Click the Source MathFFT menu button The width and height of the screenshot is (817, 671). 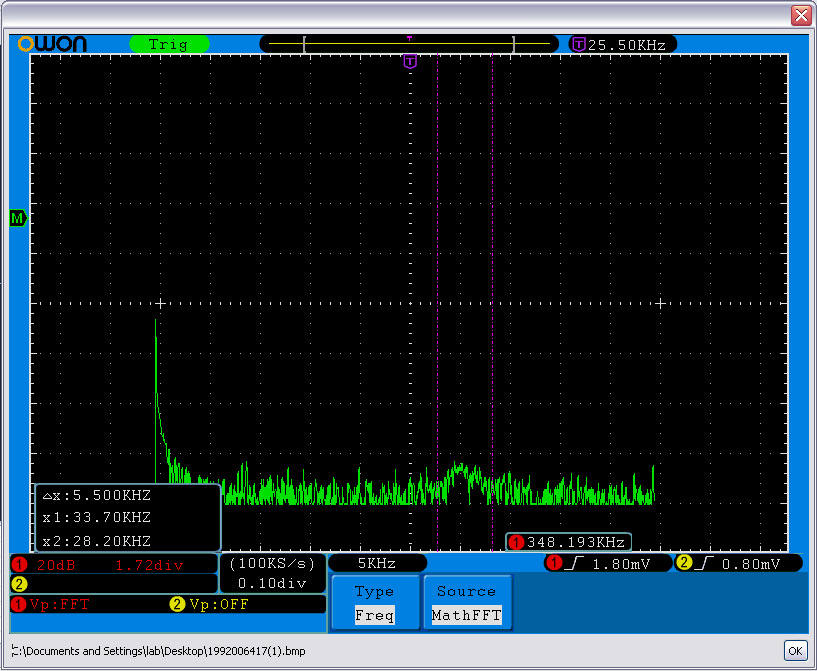(467, 603)
